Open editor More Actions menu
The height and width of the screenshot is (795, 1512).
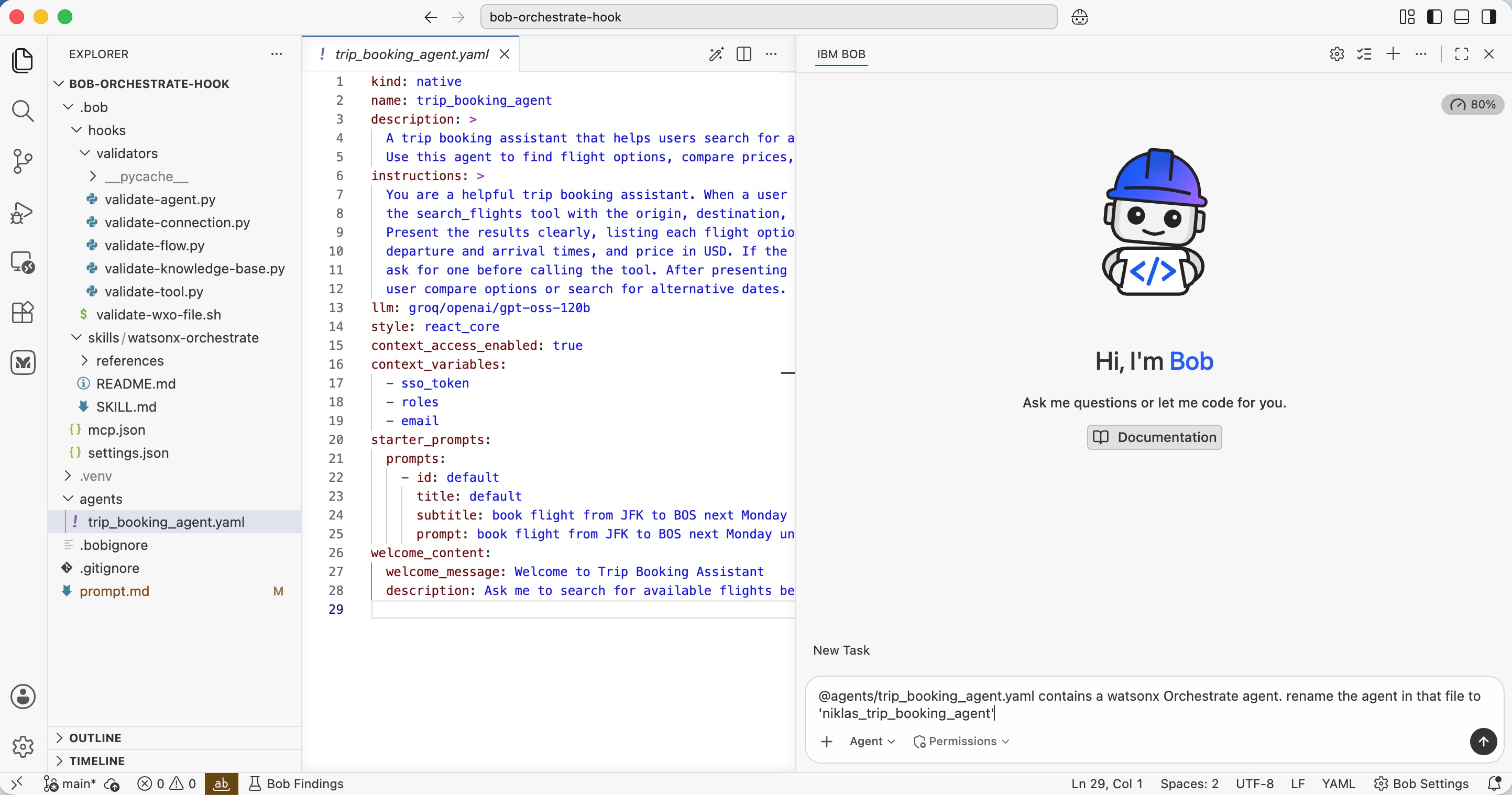click(771, 54)
